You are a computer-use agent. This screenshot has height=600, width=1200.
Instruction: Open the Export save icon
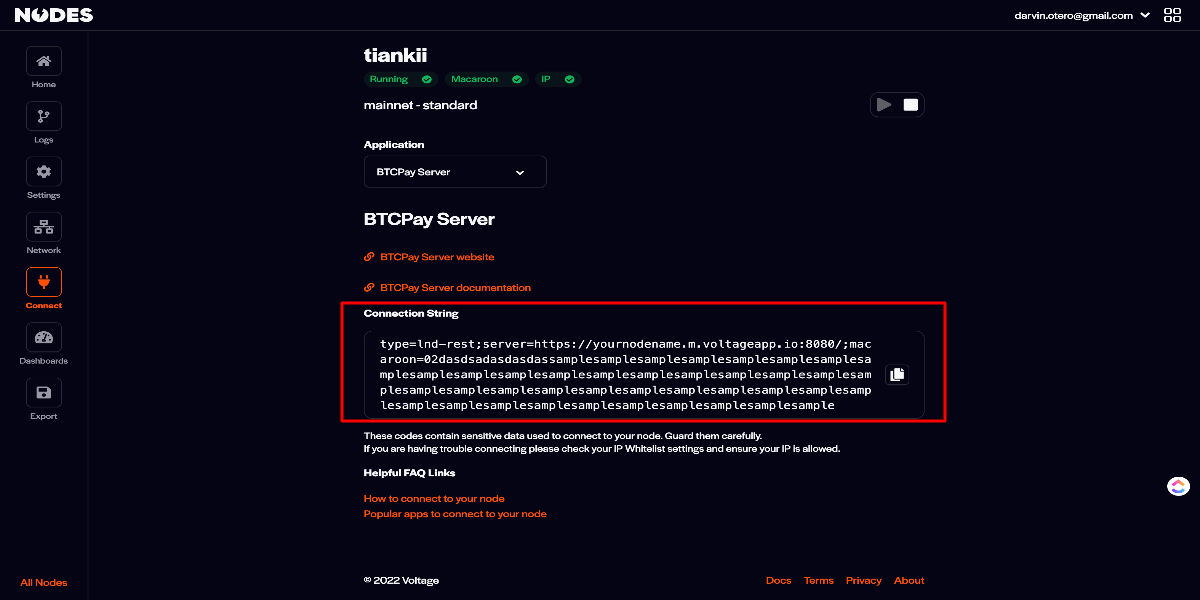44,393
